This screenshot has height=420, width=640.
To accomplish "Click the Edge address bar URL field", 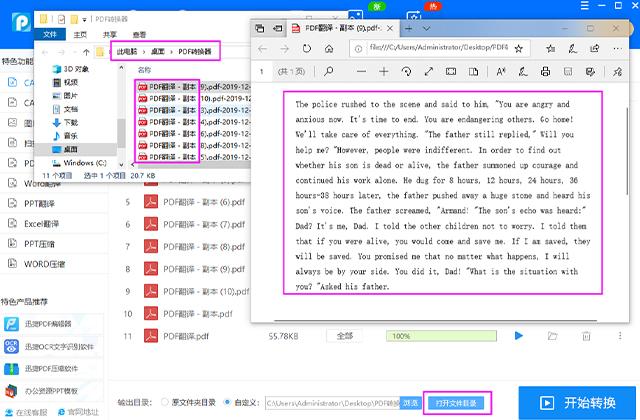I will click(x=438, y=48).
